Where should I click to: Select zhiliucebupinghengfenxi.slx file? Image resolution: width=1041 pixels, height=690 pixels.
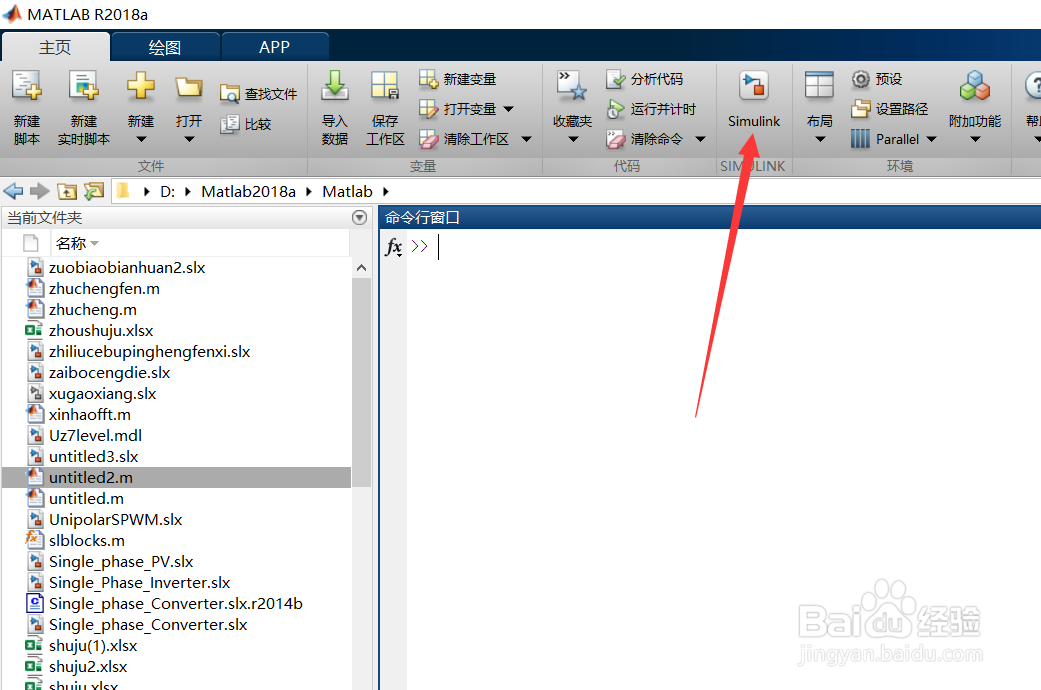149,352
